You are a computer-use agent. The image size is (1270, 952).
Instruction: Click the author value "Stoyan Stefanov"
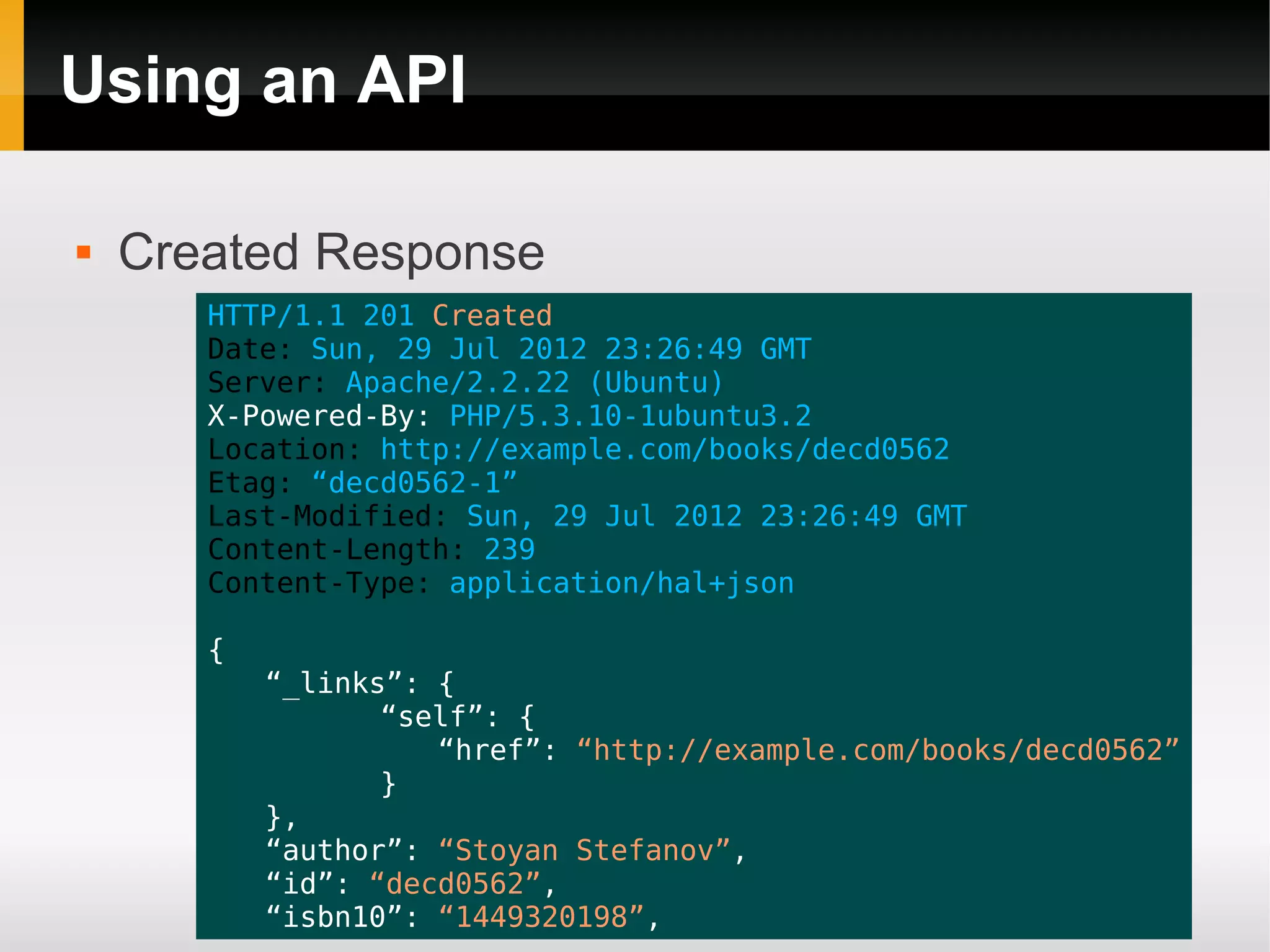click(x=584, y=851)
